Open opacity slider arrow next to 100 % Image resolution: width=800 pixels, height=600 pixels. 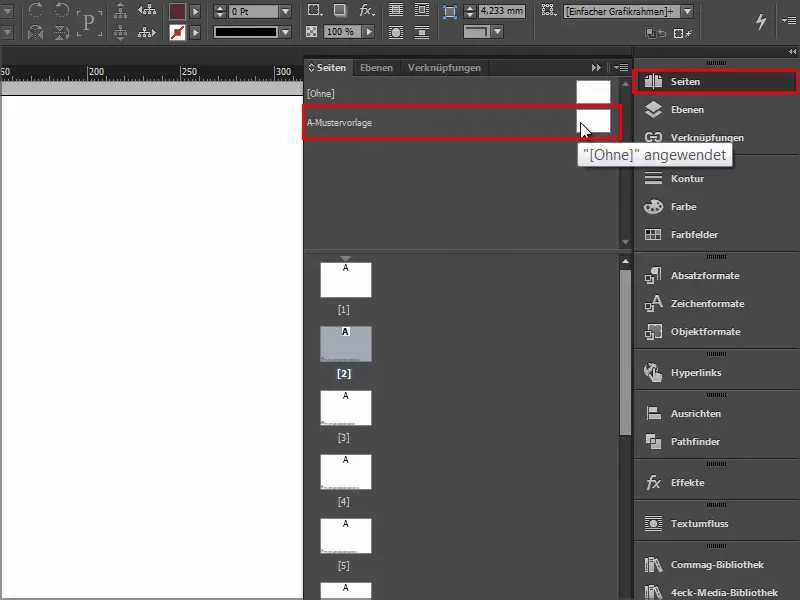369,32
